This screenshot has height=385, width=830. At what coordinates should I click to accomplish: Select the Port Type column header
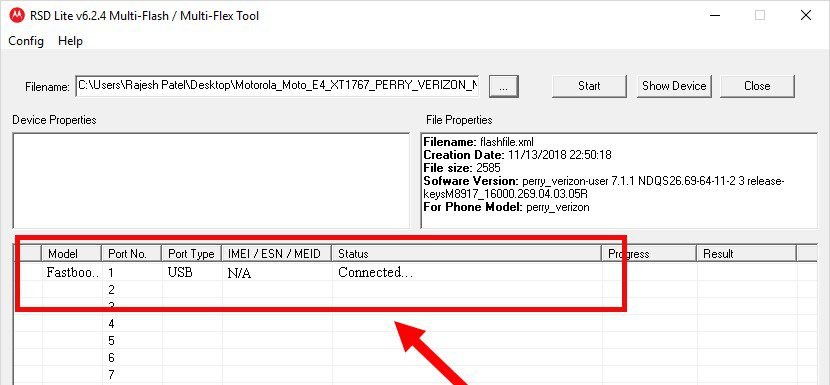coord(192,254)
